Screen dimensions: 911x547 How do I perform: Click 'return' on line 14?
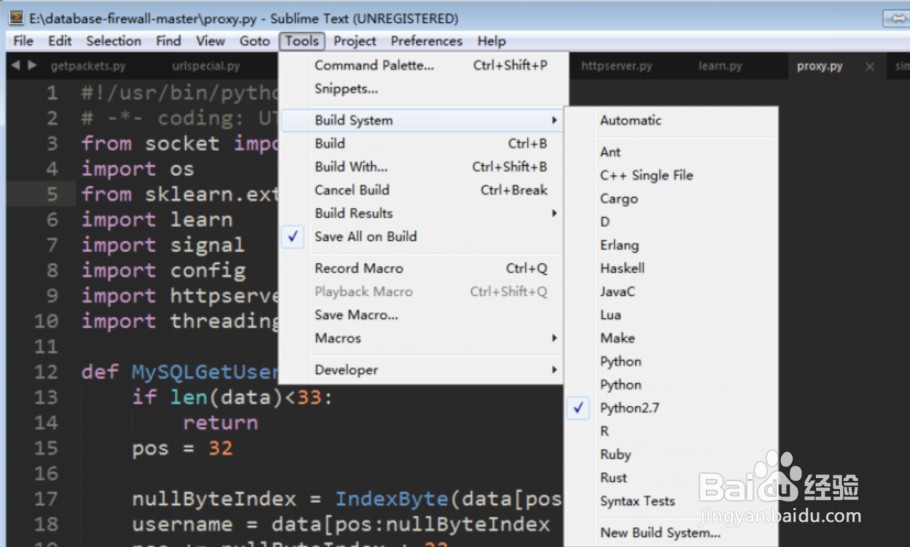220,423
